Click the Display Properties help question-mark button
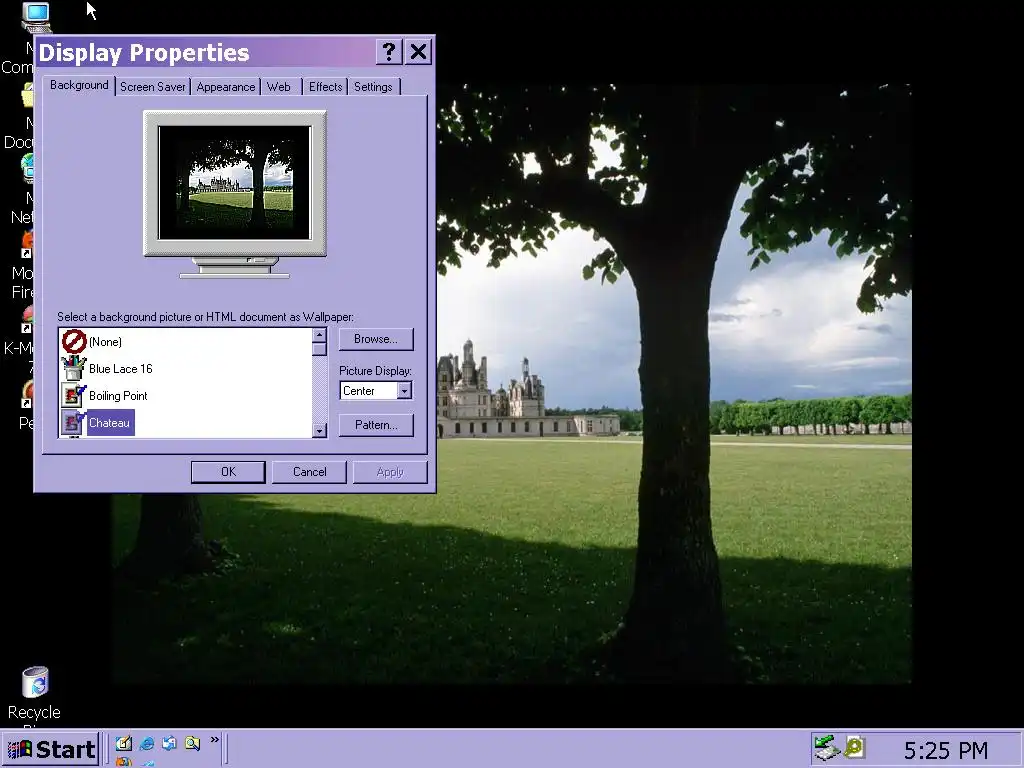1024x768 pixels. 389,52
